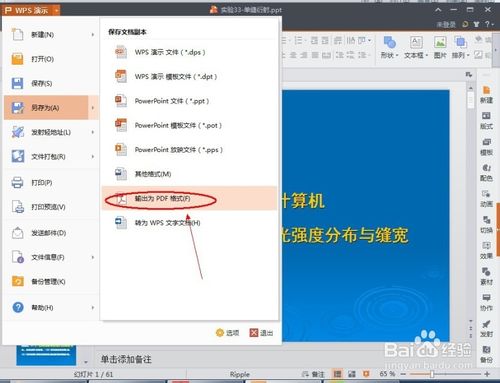500x383 pixels.
Task: Click the 65 % zoom level
Action: coord(387,374)
